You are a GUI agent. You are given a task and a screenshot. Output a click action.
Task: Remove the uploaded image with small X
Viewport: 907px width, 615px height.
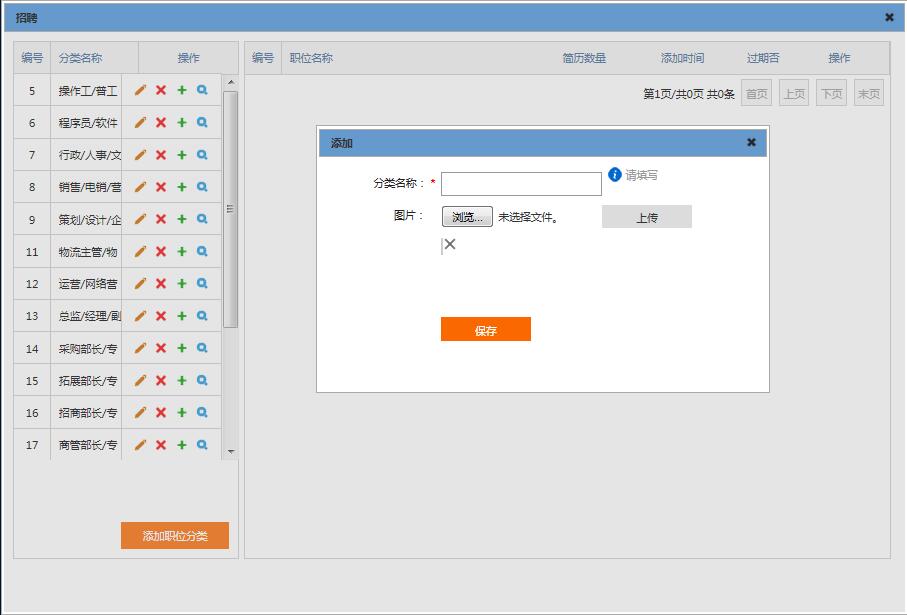(450, 244)
